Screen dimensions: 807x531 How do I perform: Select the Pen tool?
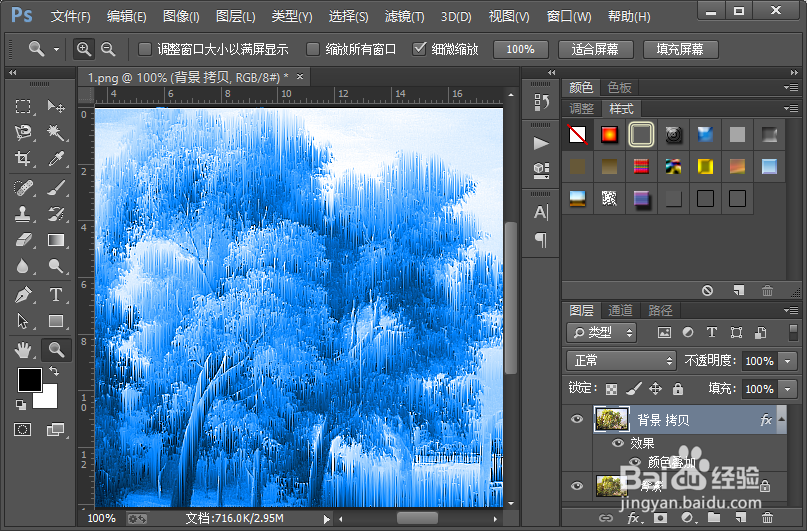coord(23,295)
